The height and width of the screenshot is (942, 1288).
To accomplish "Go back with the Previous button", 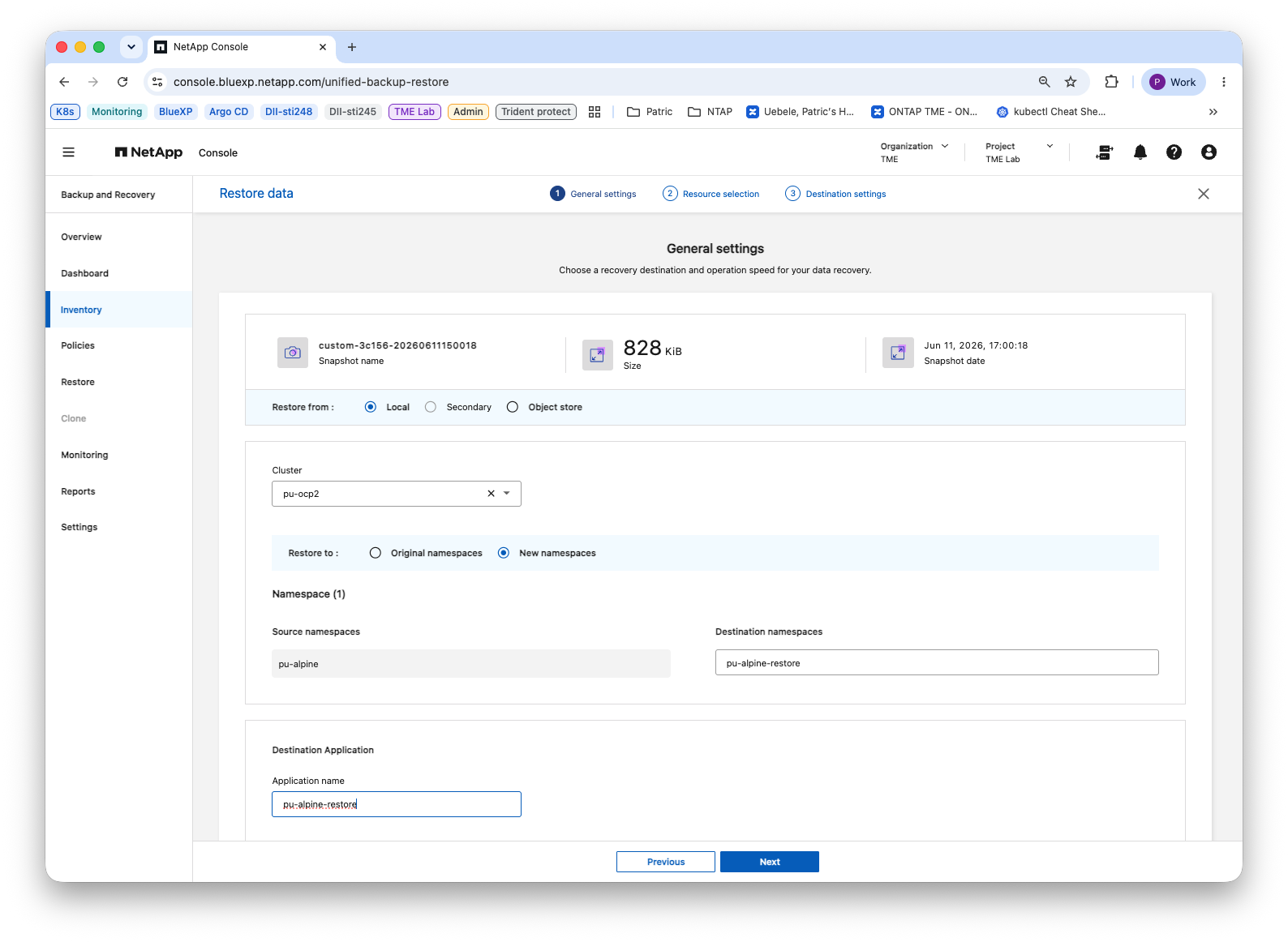I will (666, 862).
